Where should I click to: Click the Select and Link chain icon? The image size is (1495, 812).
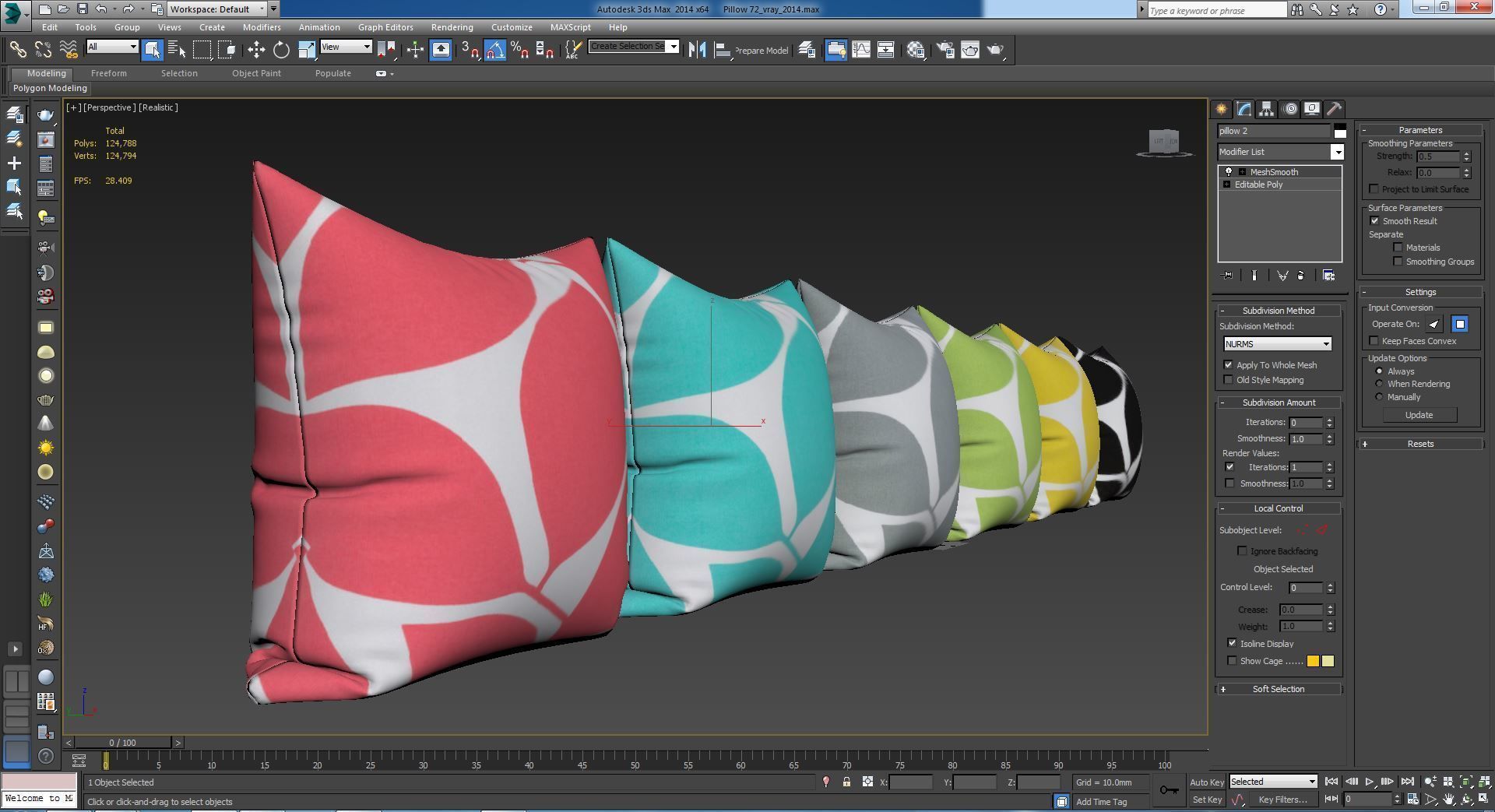pos(17,50)
